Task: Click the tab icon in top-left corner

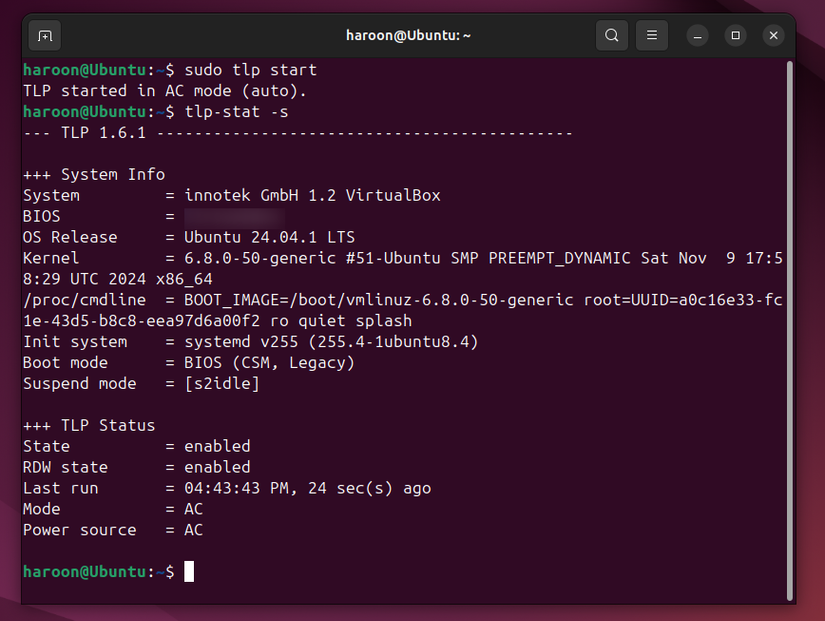Action: 43,35
